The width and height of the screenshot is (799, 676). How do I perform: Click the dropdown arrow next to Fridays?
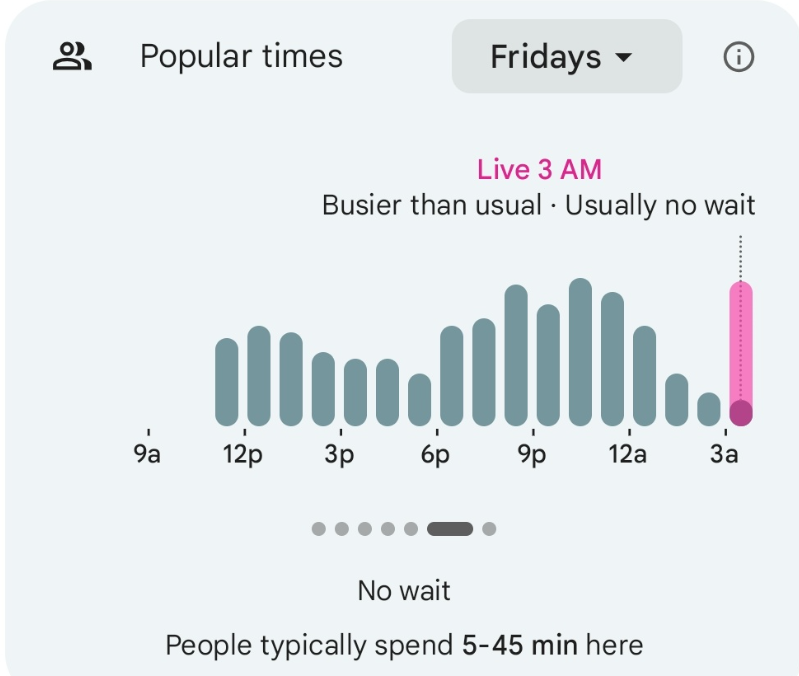tap(624, 58)
